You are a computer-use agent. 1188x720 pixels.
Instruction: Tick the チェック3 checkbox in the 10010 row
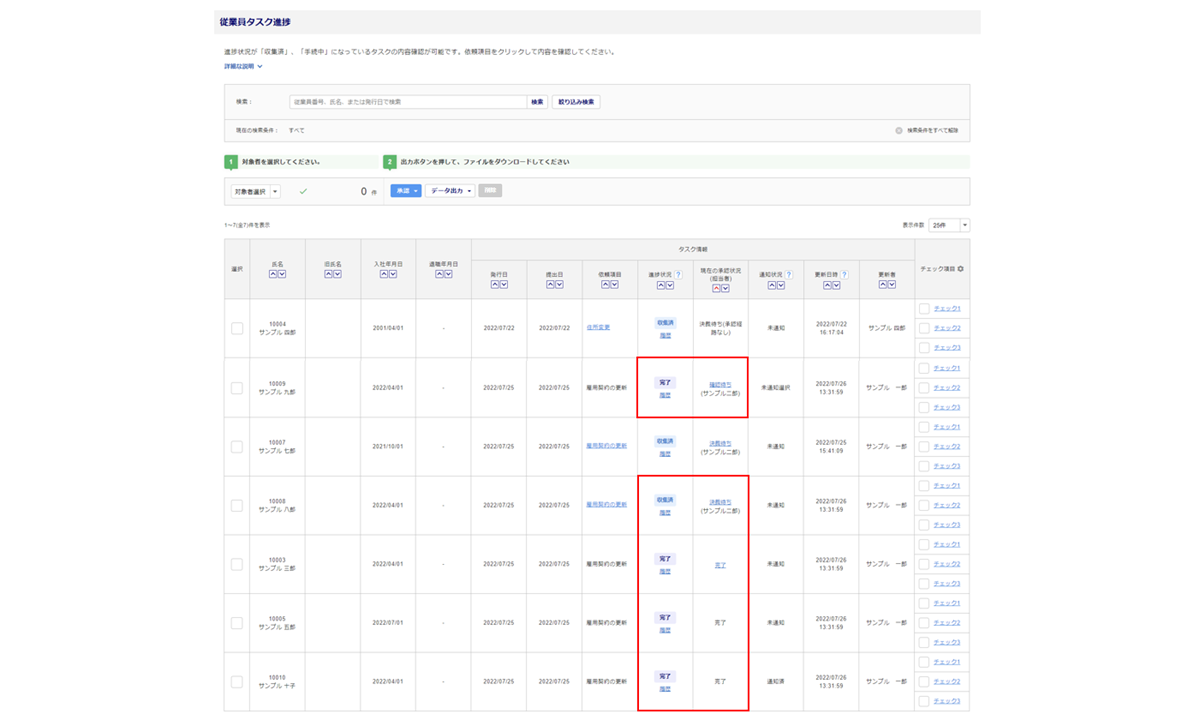(924, 701)
